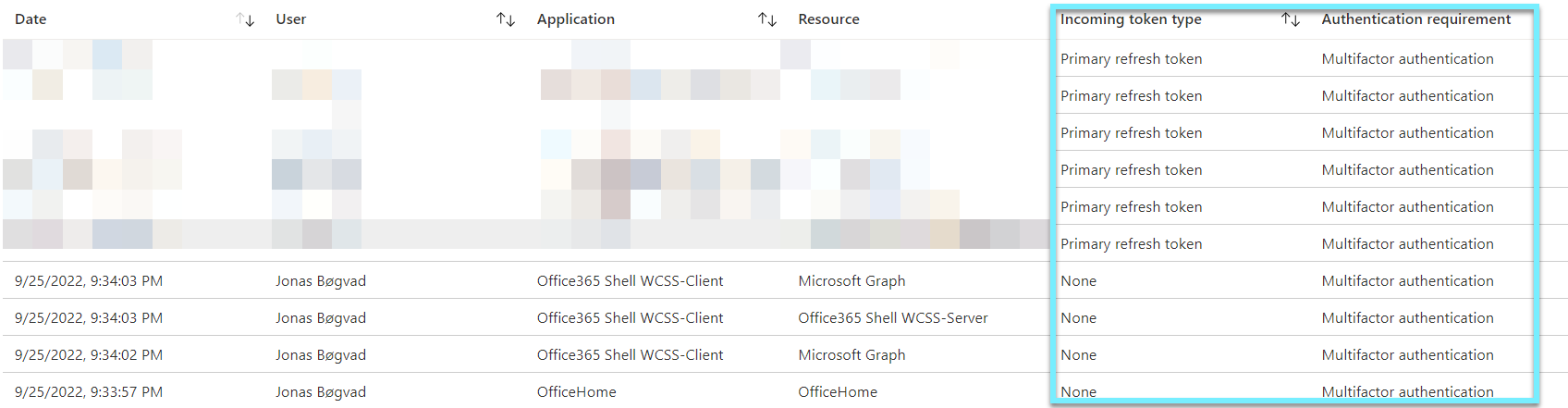
Task: Click the sort arrows beside User
Action: point(506,19)
